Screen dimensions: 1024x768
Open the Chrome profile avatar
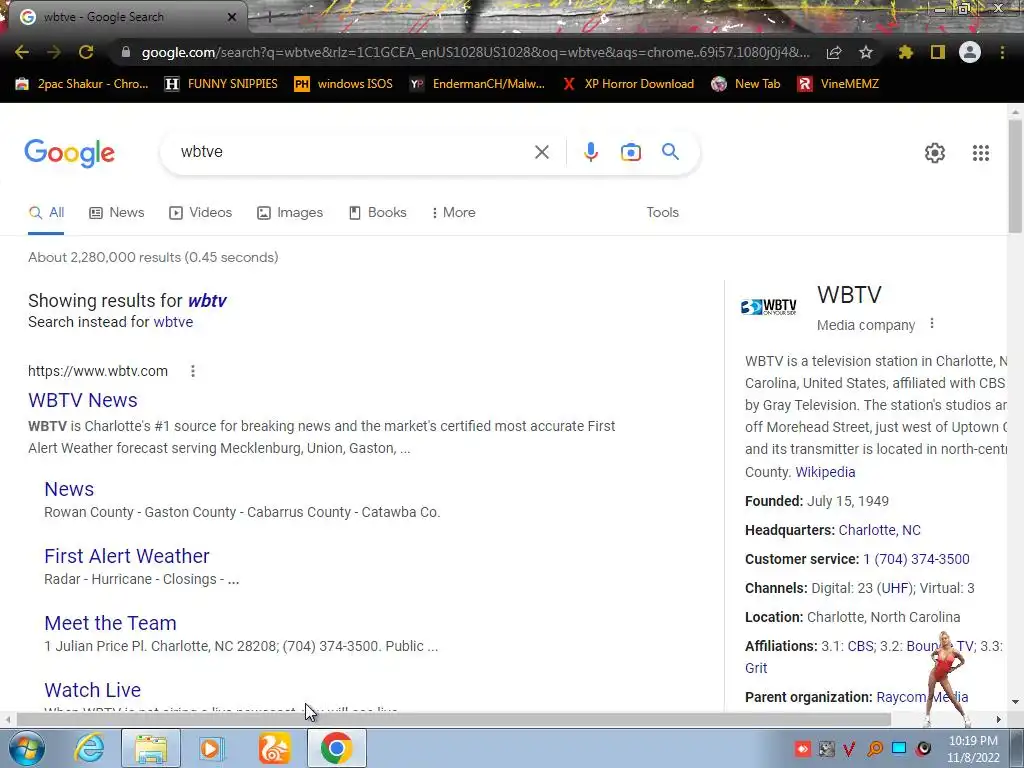(x=970, y=52)
